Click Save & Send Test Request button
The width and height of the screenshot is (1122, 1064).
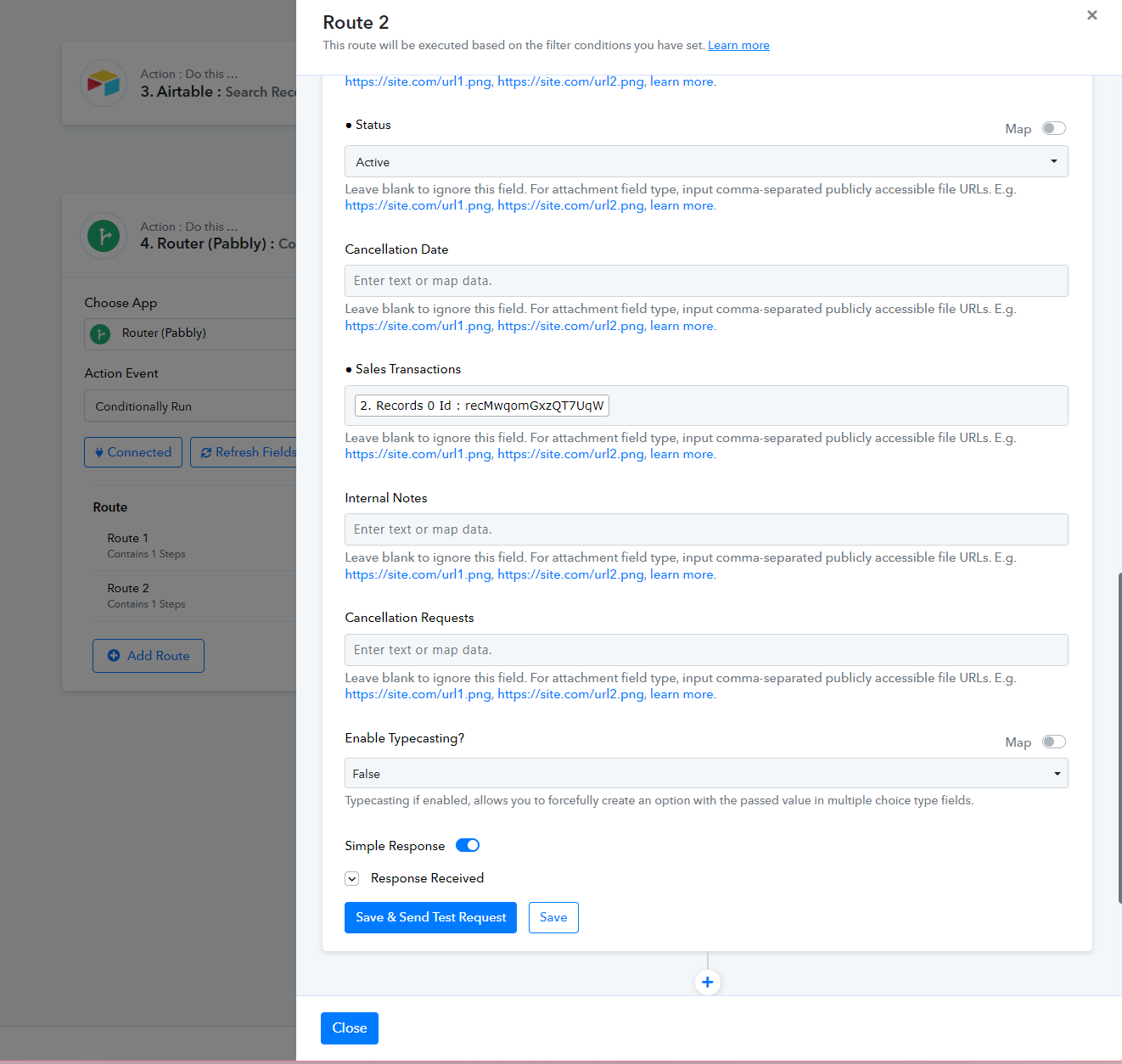(430, 917)
